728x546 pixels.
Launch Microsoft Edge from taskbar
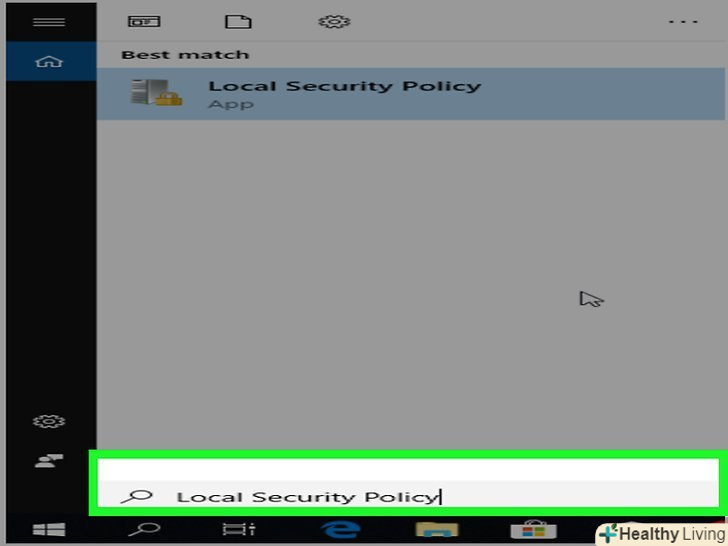pos(341,530)
